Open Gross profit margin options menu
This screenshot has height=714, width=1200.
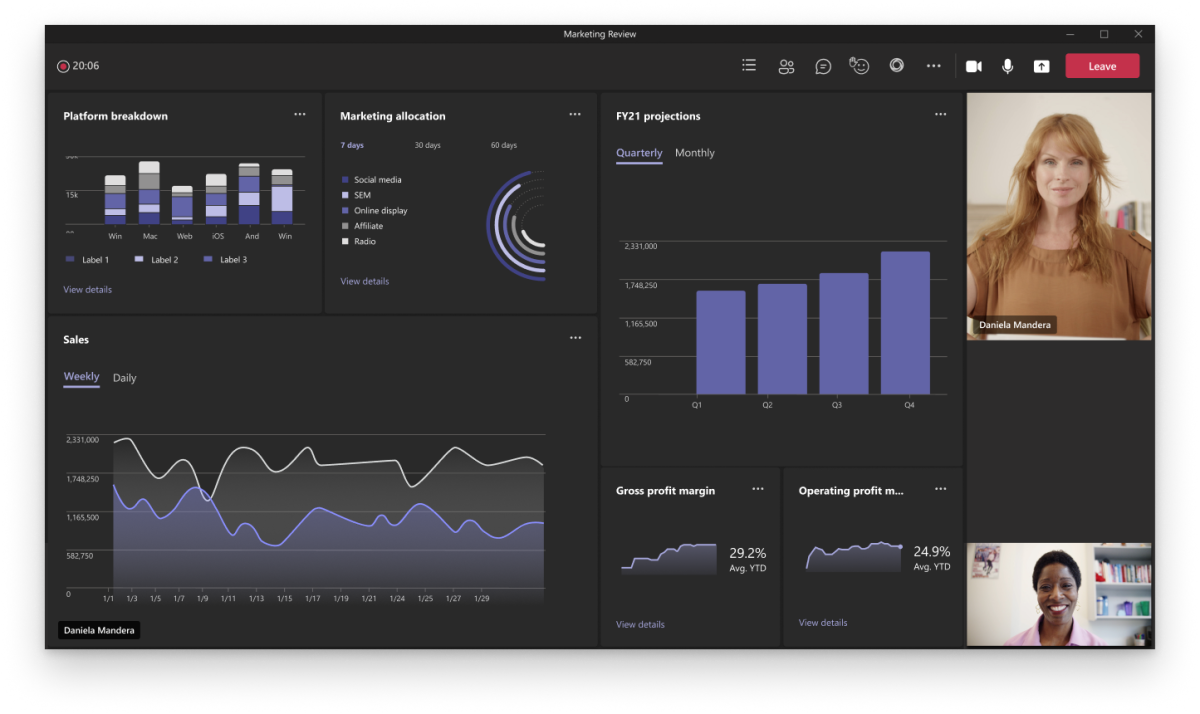[x=758, y=489]
